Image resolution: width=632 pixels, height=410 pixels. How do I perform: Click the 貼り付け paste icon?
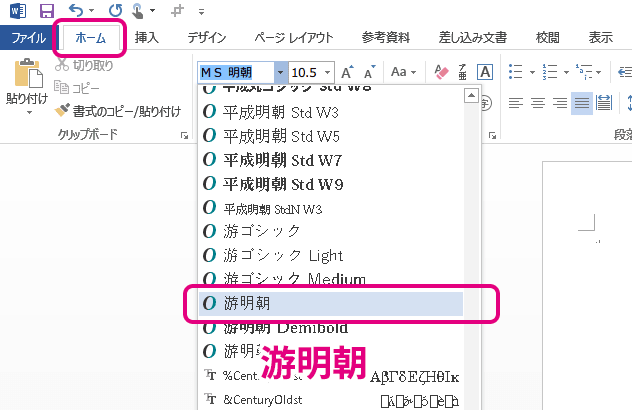(28, 73)
